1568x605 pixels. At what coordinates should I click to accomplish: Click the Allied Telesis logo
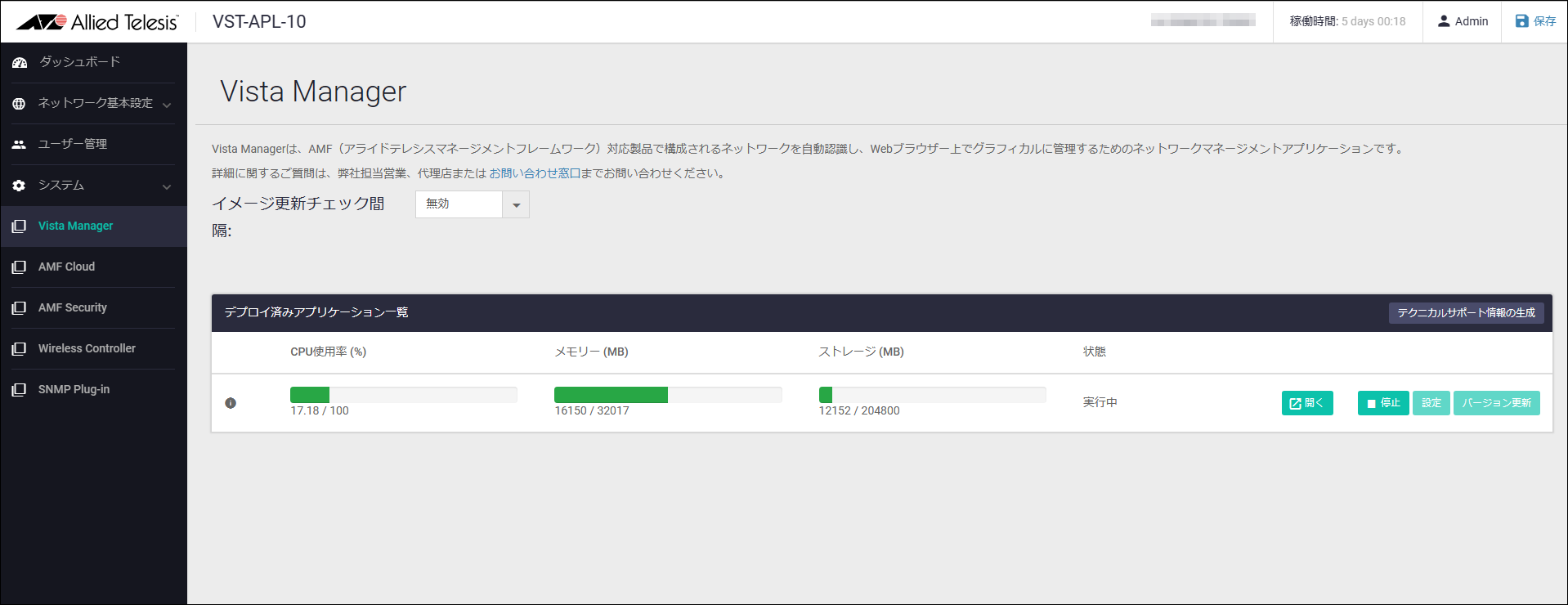(96, 22)
